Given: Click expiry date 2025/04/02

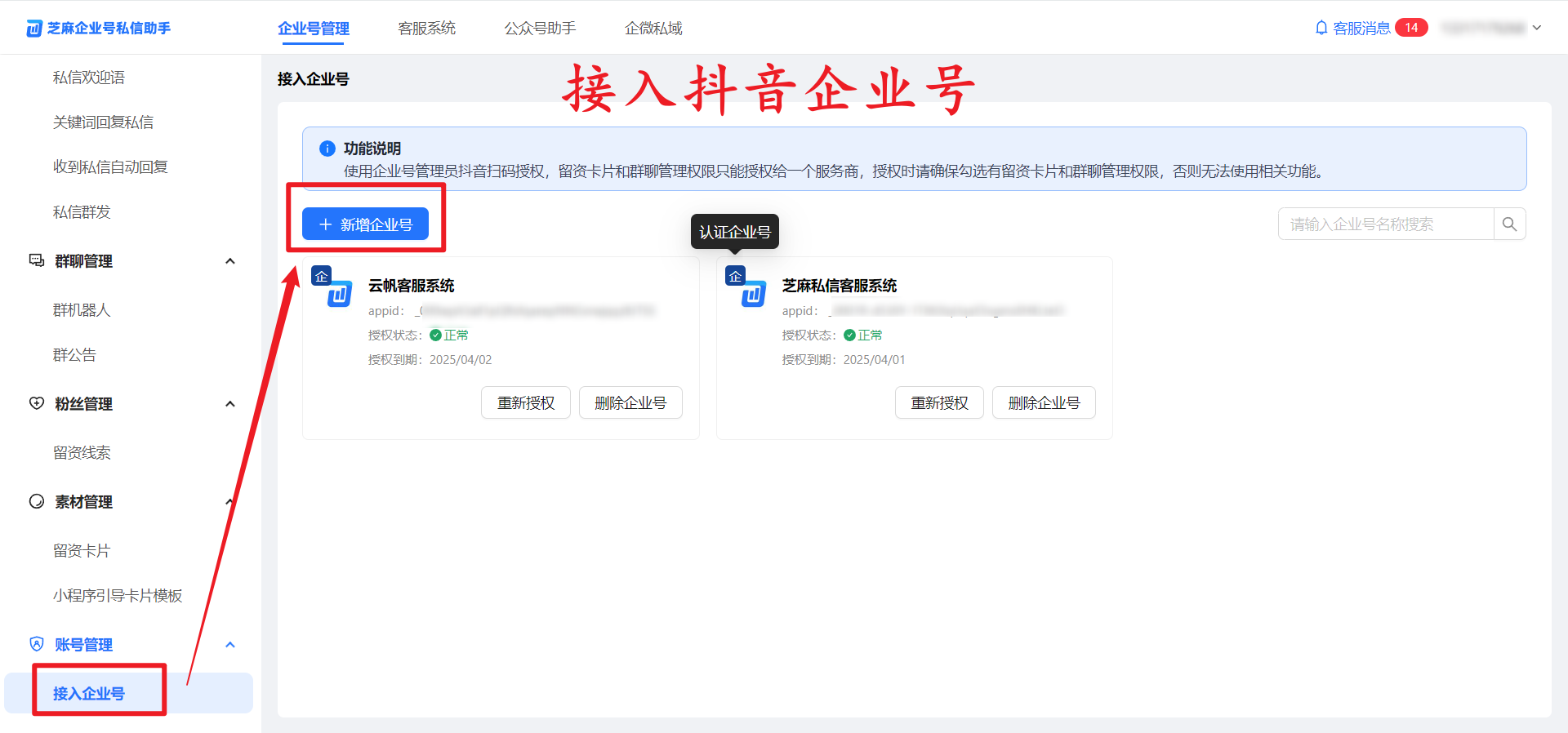Looking at the screenshot, I should (461, 360).
